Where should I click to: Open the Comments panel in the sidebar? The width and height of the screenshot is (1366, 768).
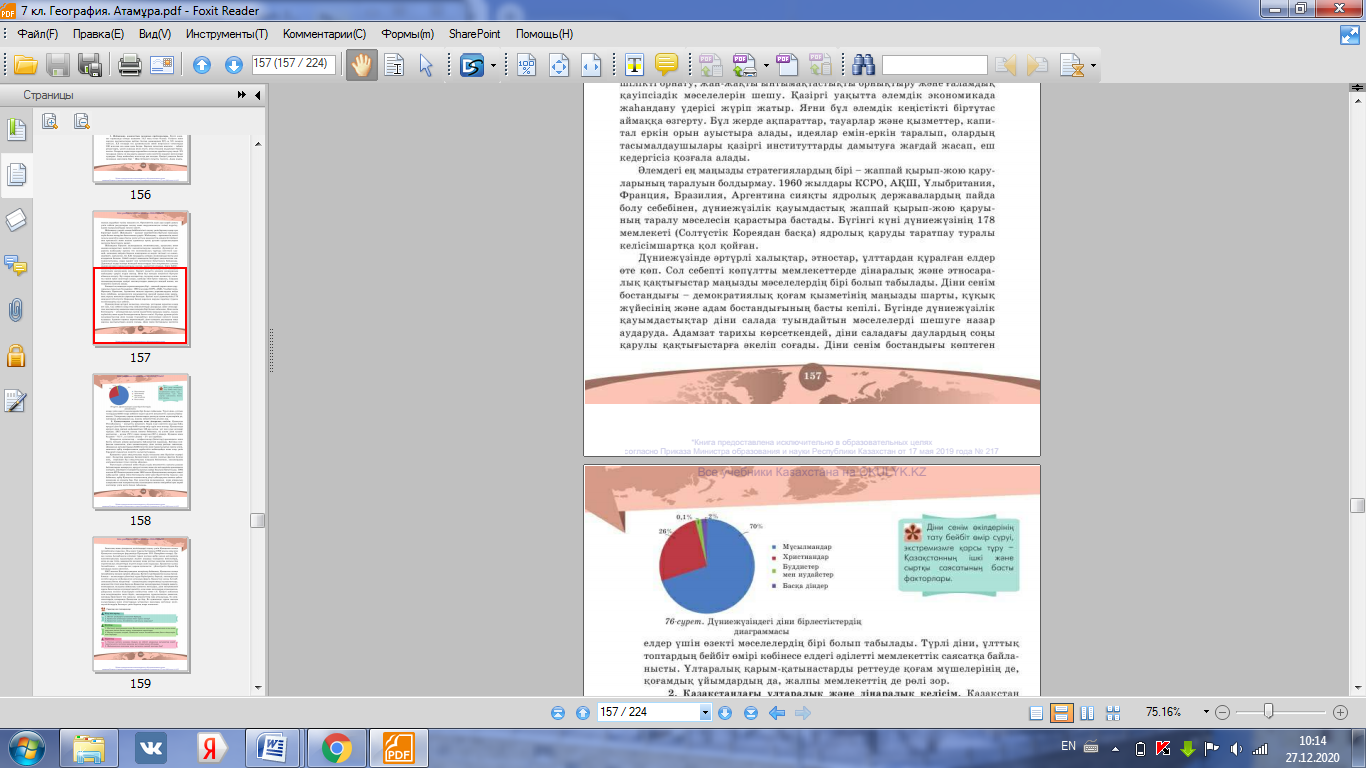pyautogui.click(x=16, y=265)
